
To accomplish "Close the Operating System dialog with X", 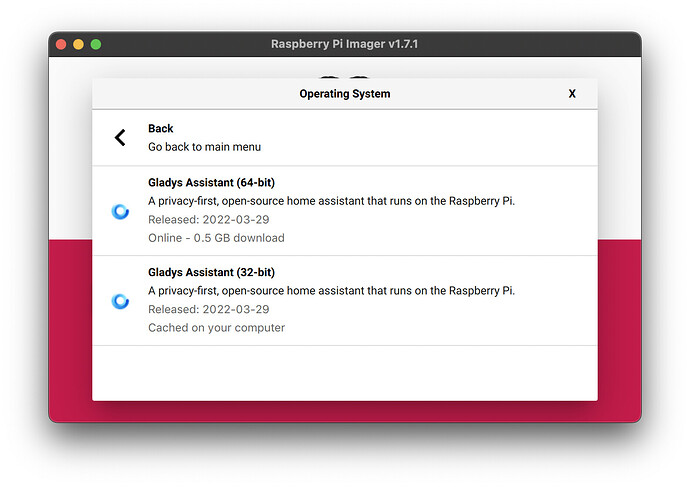I will [572, 94].
